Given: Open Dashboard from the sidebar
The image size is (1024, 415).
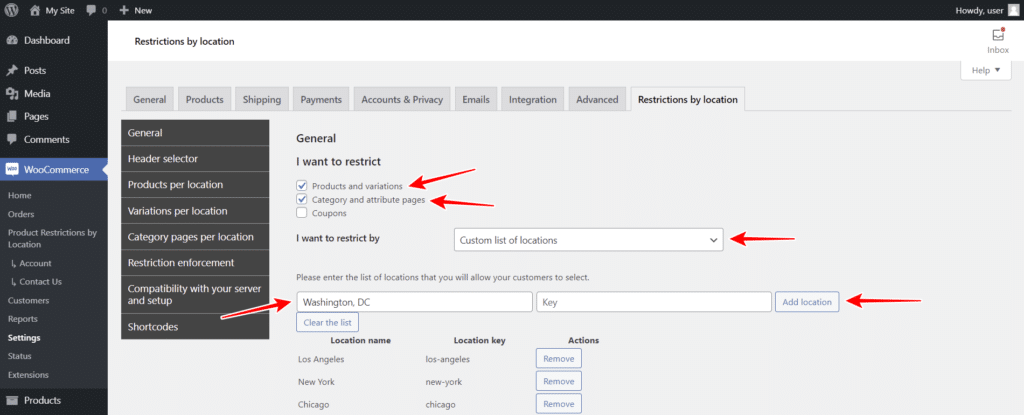Looking at the screenshot, I should (x=46, y=41).
